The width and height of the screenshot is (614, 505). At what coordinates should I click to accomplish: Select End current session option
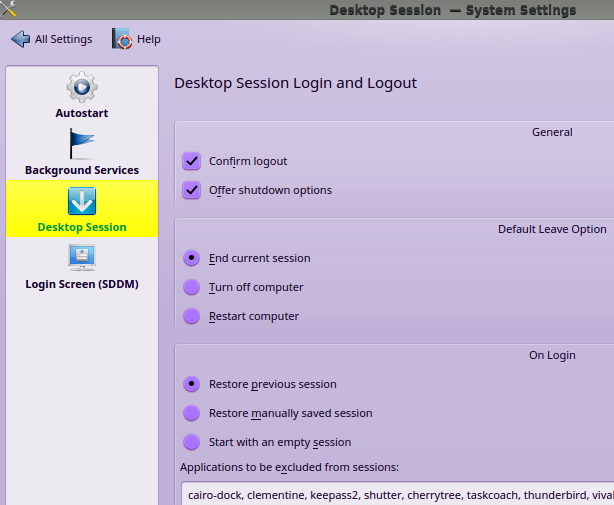(x=192, y=258)
